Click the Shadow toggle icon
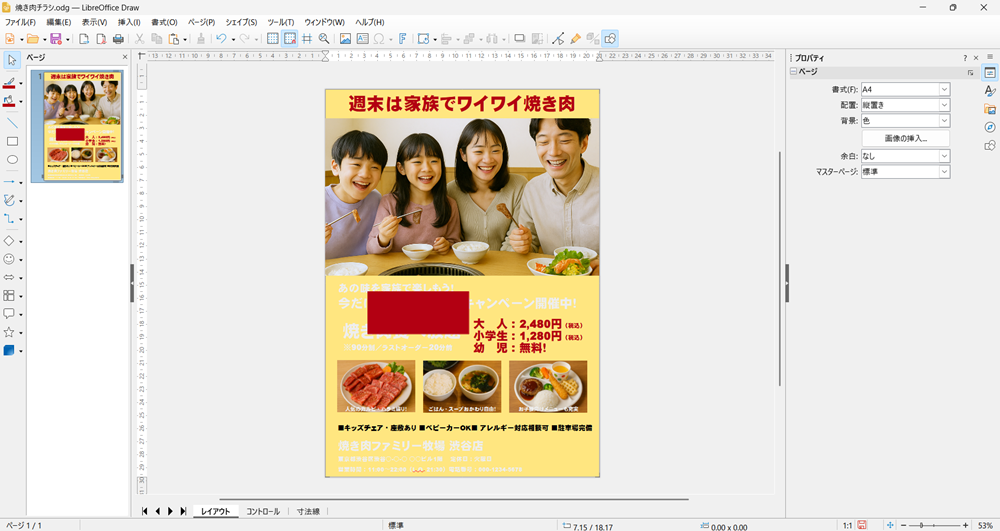The height and width of the screenshot is (531, 1000). coord(519,39)
